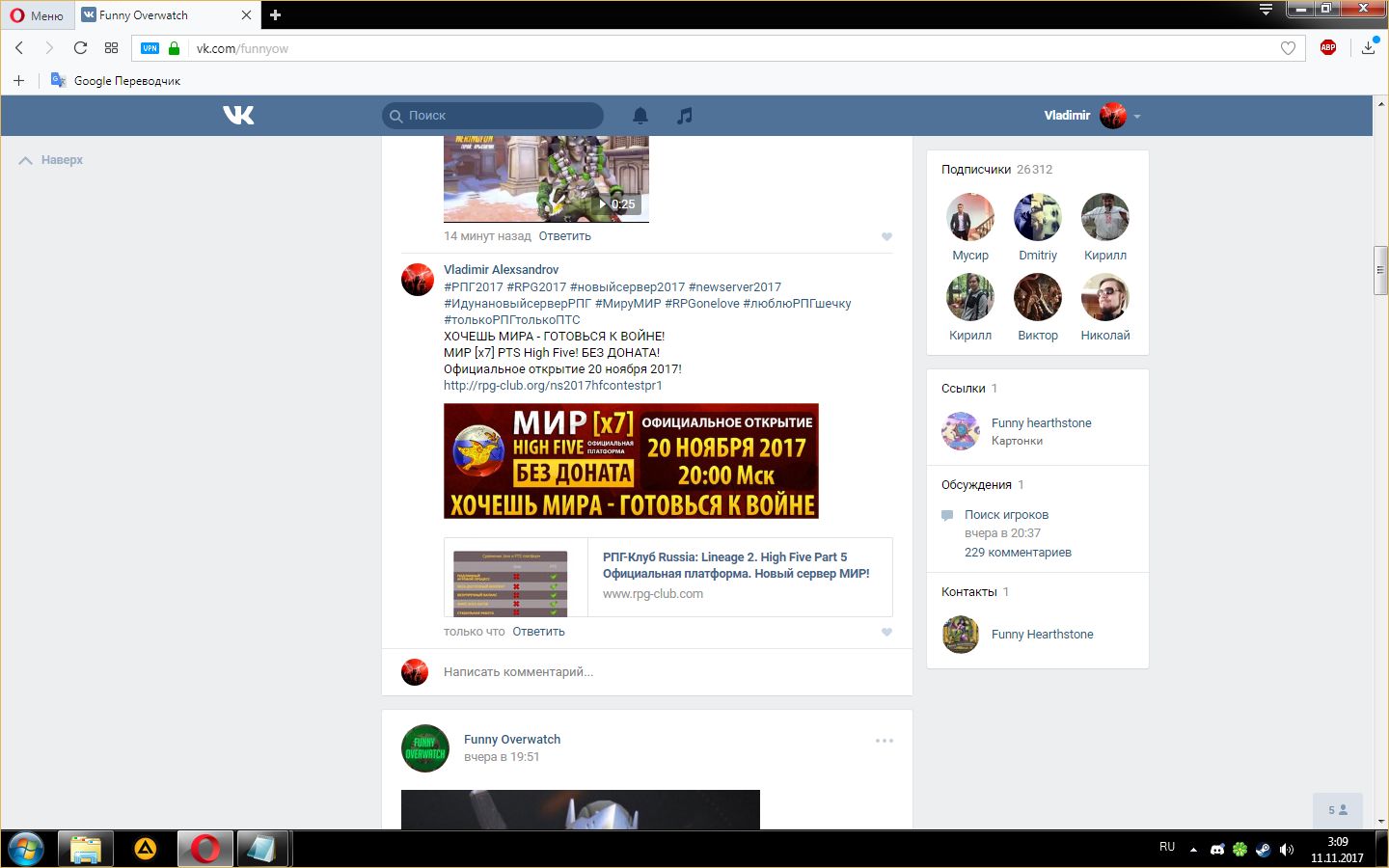The width and height of the screenshot is (1389, 868).
Task: Open the music note icon
Action: [x=684, y=116]
